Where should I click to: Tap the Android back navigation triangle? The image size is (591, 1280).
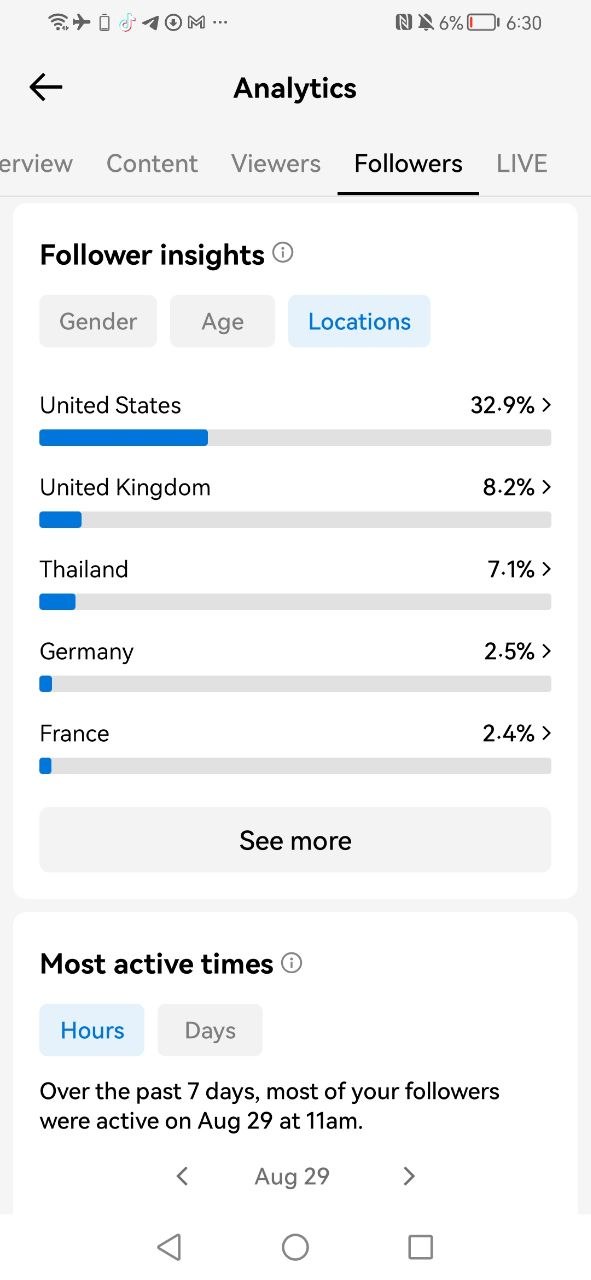tap(169, 1246)
